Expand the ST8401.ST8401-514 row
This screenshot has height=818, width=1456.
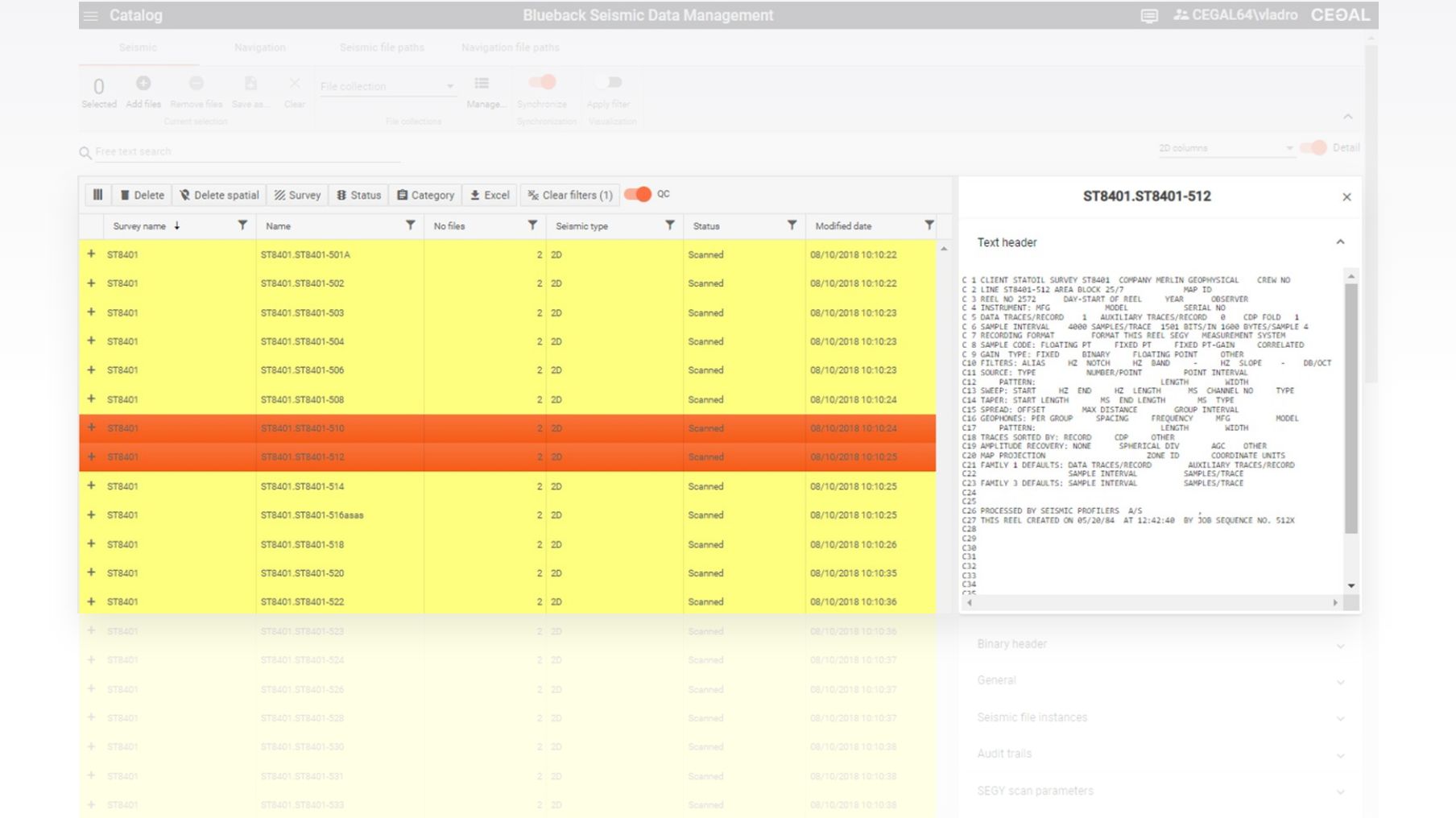point(91,485)
